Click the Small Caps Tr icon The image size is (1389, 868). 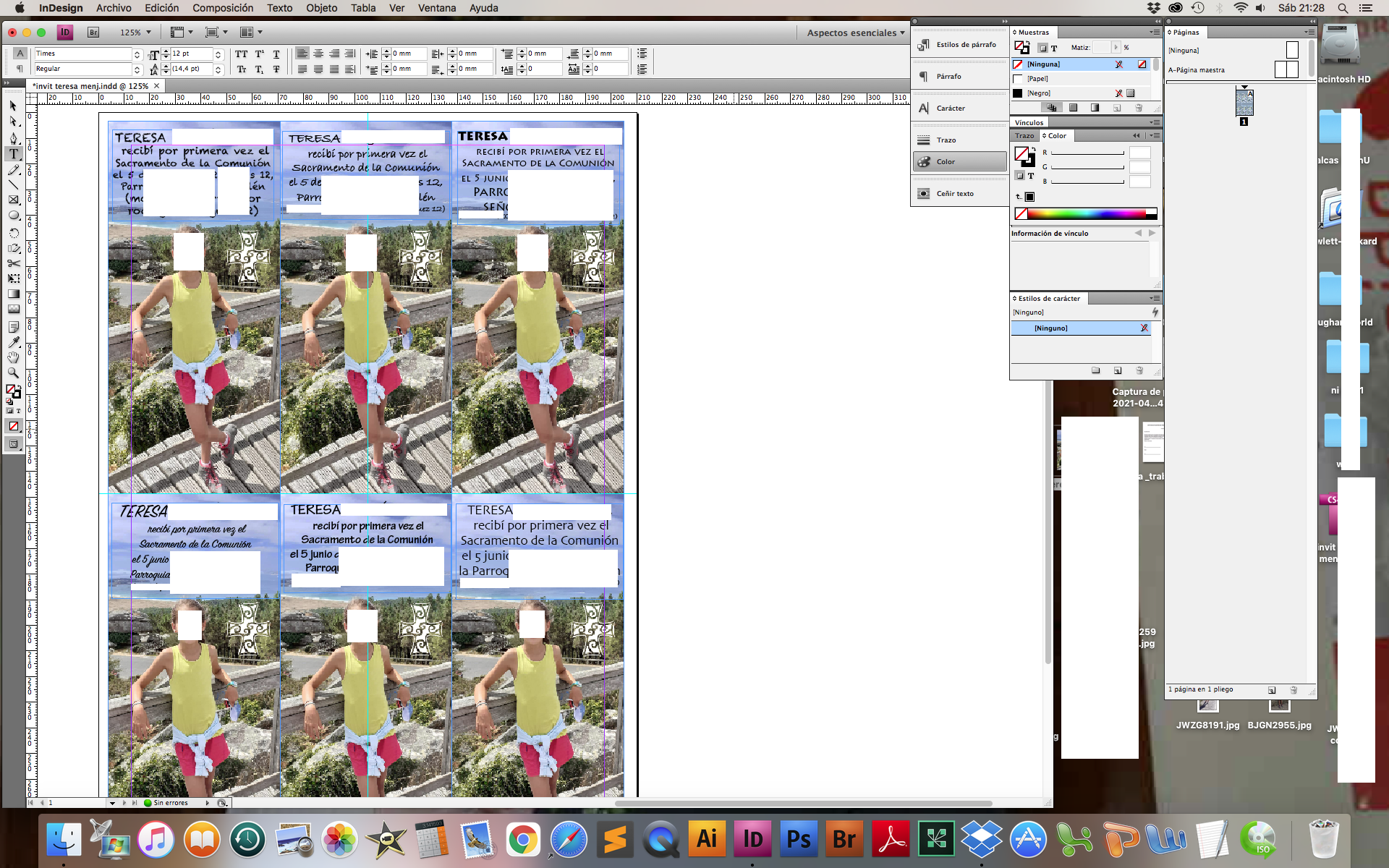point(242,69)
